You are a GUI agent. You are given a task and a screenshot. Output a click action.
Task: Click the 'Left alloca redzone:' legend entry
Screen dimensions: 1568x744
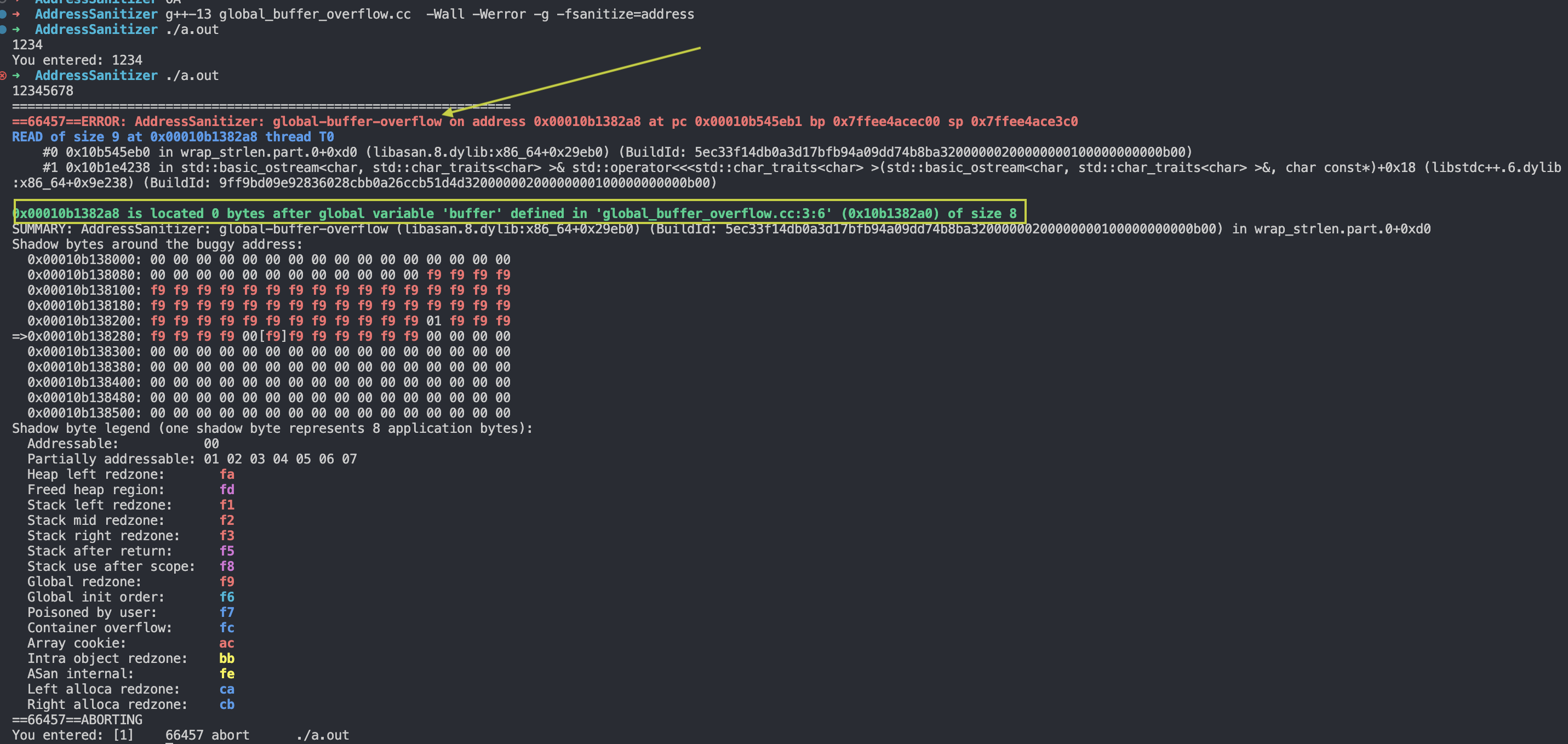[x=131, y=689]
